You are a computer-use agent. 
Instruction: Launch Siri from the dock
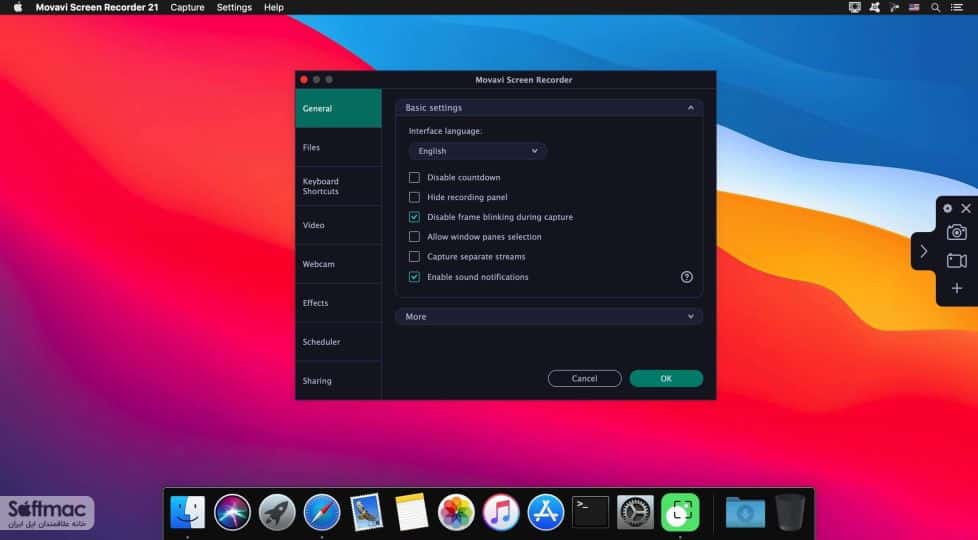point(232,513)
